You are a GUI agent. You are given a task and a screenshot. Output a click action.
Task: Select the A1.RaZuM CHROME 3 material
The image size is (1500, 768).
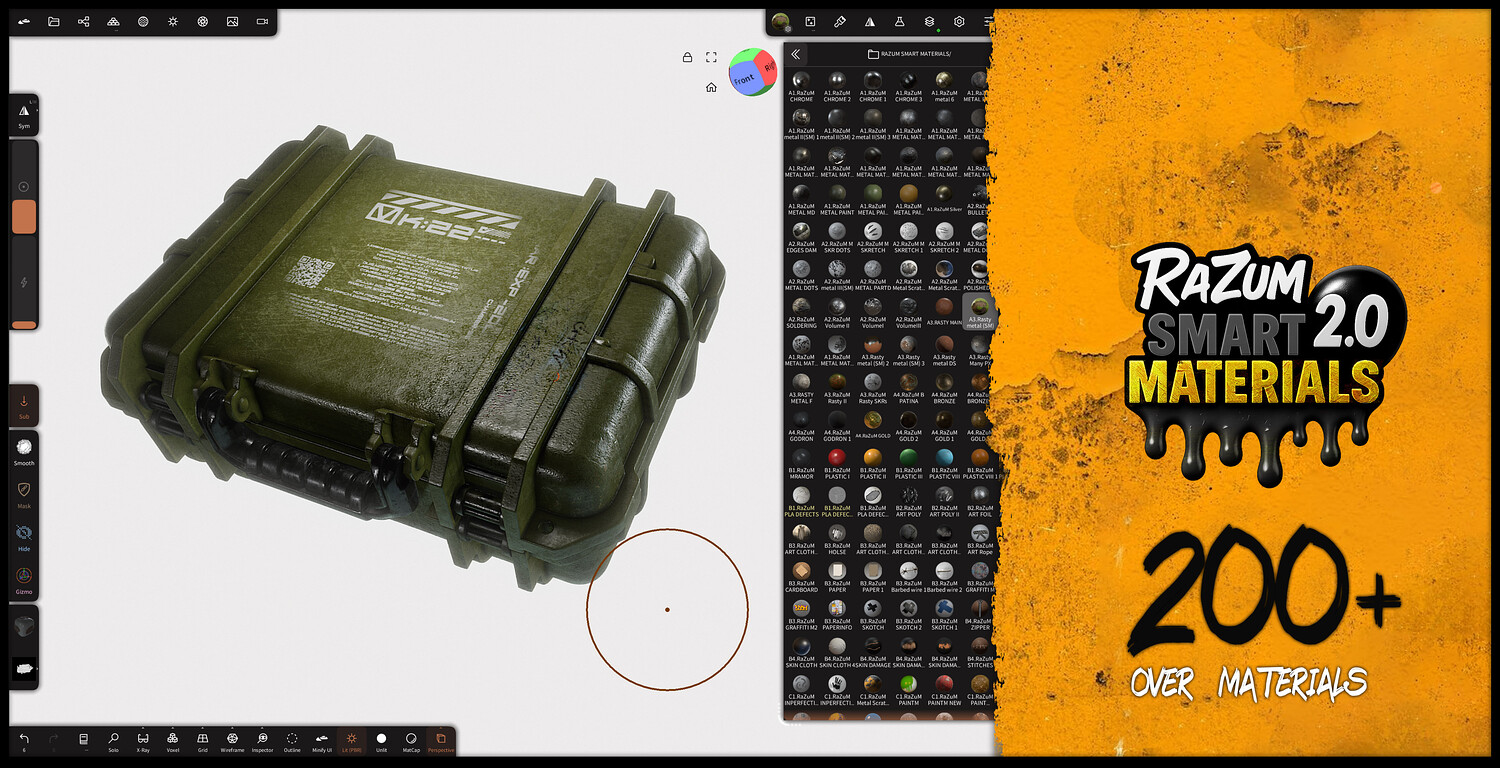click(908, 87)
